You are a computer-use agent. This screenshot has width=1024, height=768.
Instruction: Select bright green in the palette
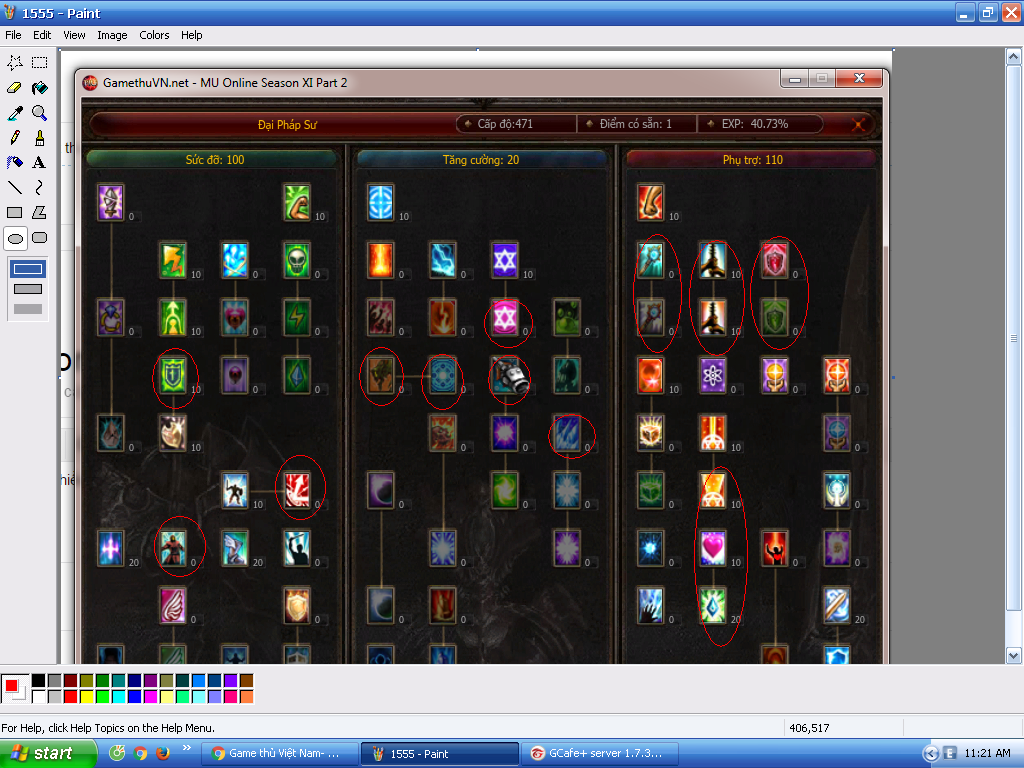pos(103,696)
